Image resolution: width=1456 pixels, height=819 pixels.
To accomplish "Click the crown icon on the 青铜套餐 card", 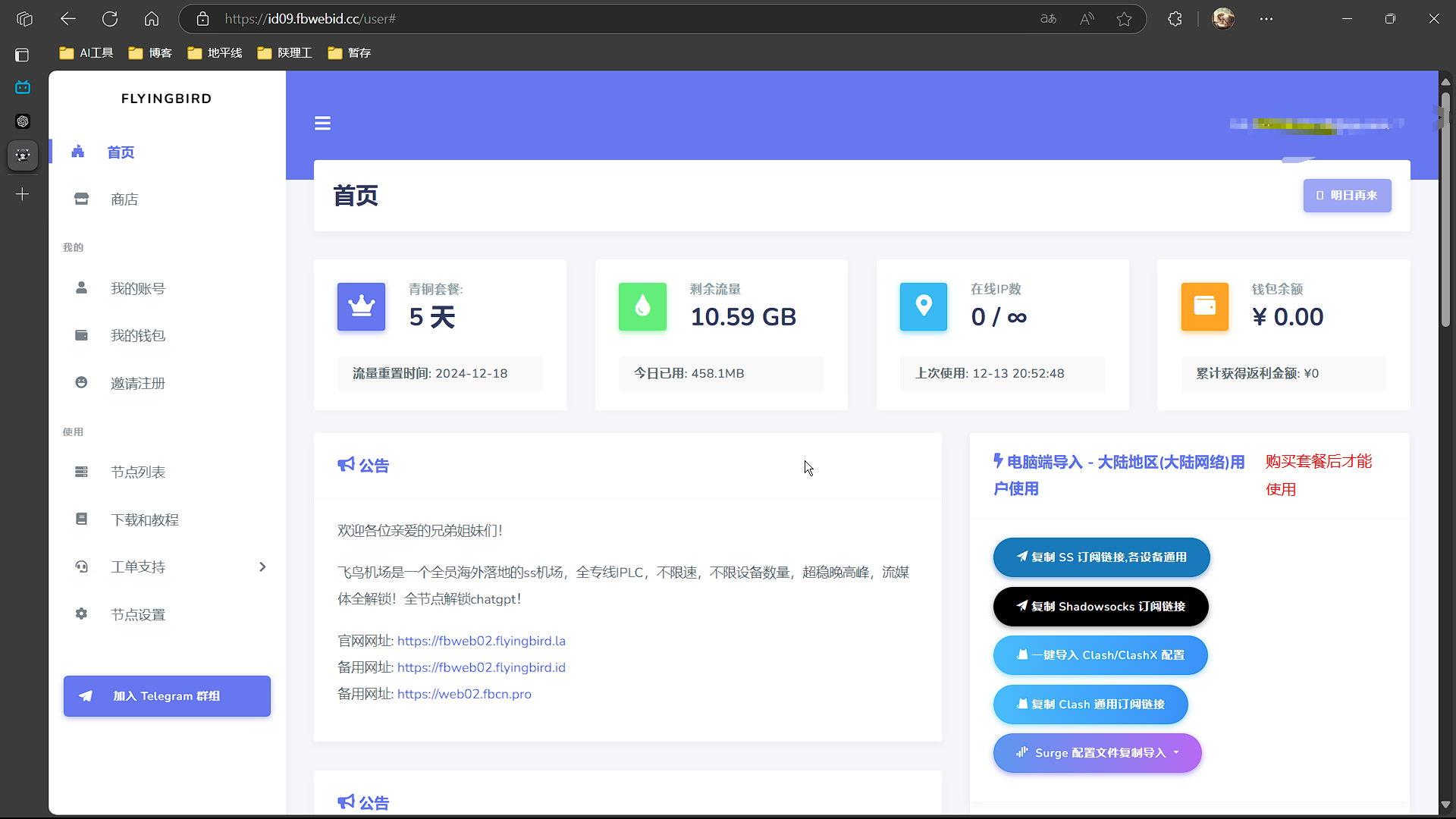I will pyautogui.click(x=361, y=306).
